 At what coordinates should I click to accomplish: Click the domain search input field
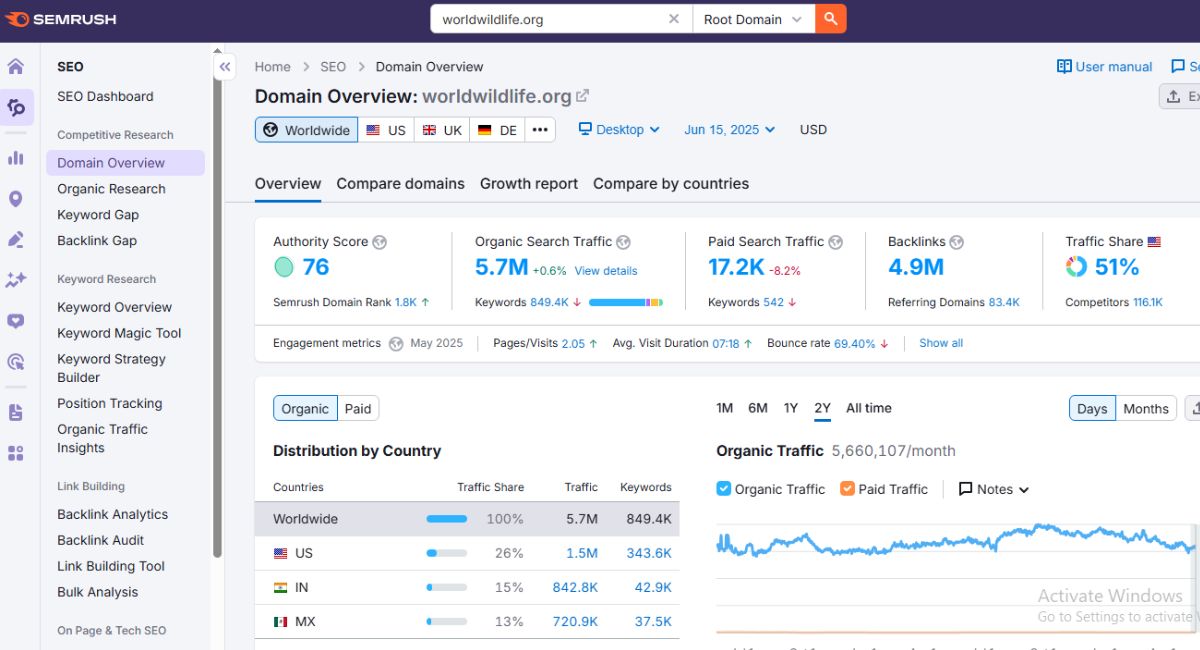click(548, 19)
